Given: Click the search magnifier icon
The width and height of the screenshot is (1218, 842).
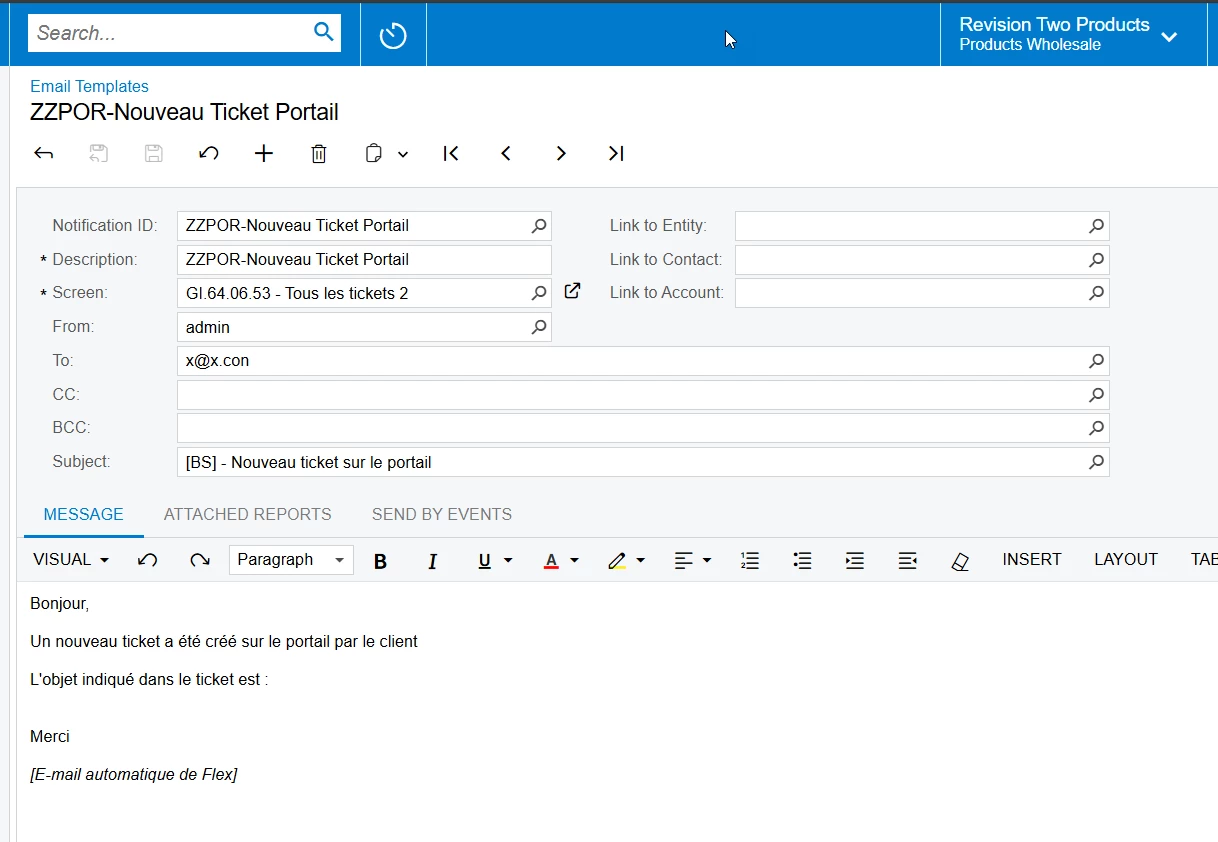Looking at the screenshot, I should click(323, 32).
